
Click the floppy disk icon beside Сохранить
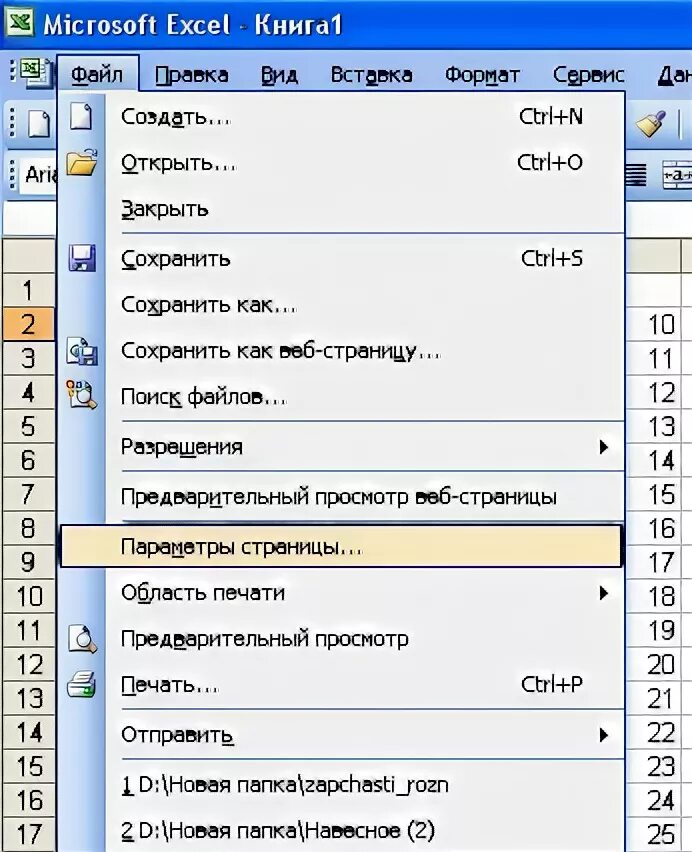coord(81,258)
